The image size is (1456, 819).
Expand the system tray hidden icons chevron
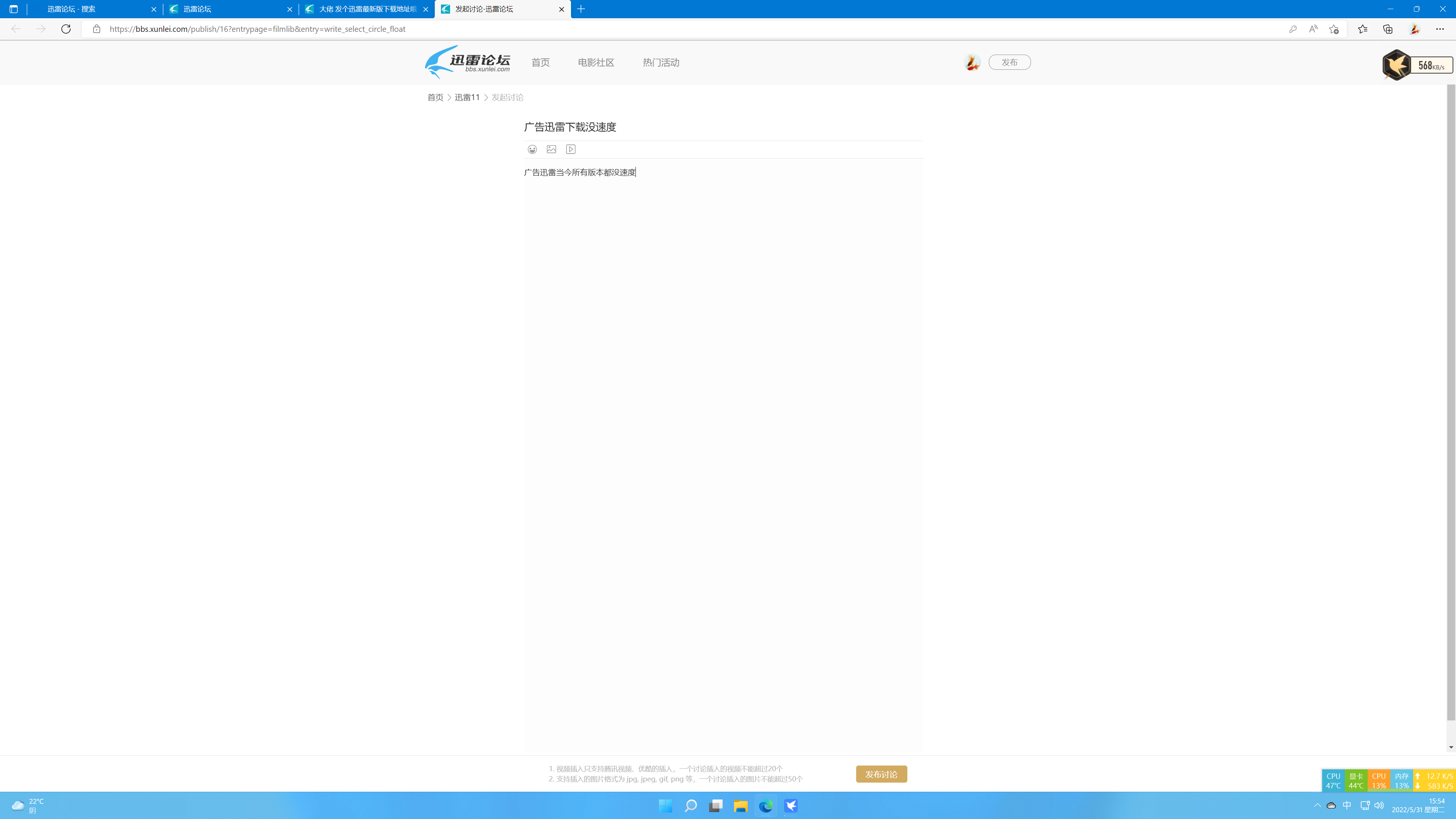(x=1318, y=805)
